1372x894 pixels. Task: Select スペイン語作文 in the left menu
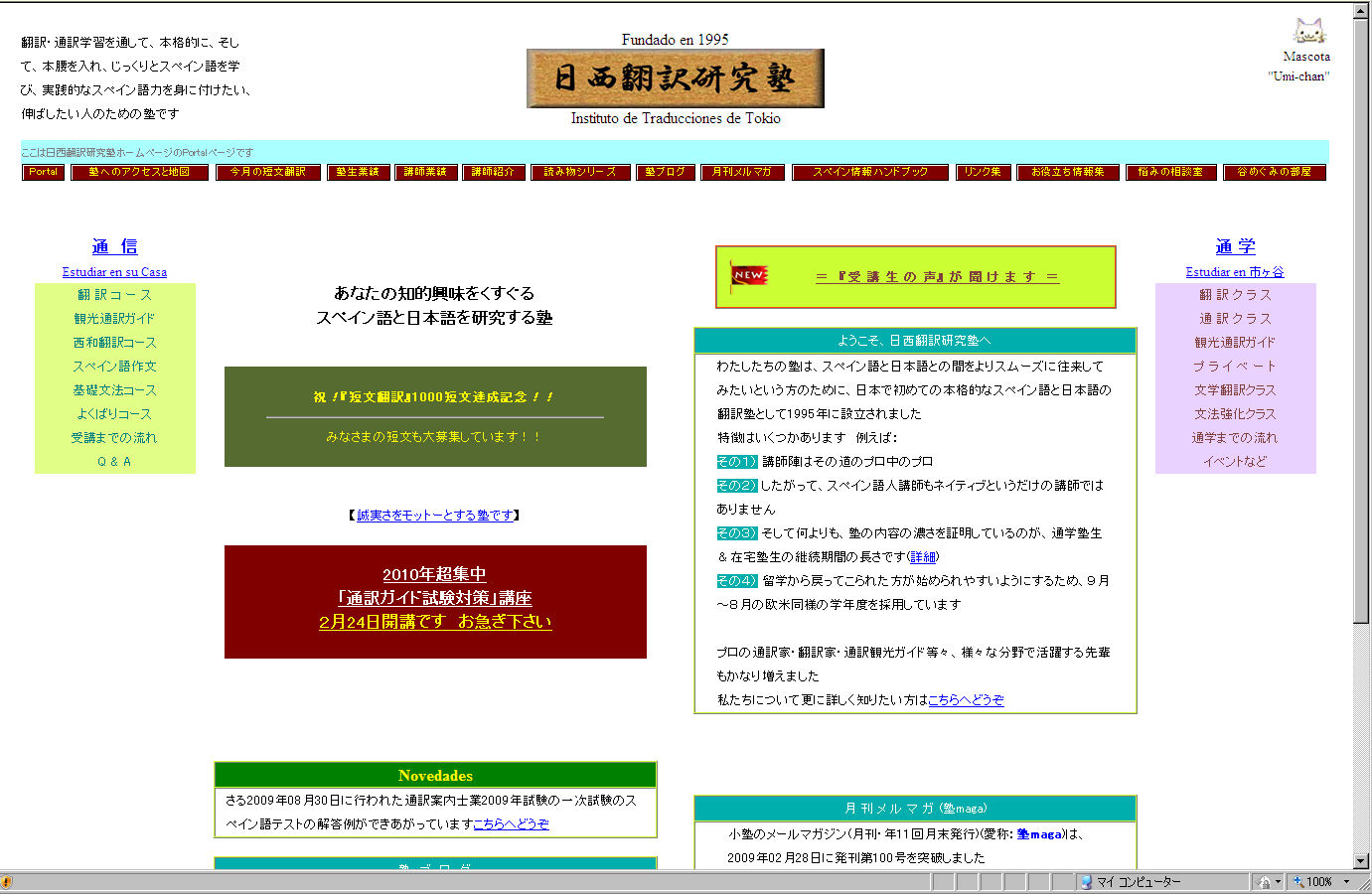point(114,367)
